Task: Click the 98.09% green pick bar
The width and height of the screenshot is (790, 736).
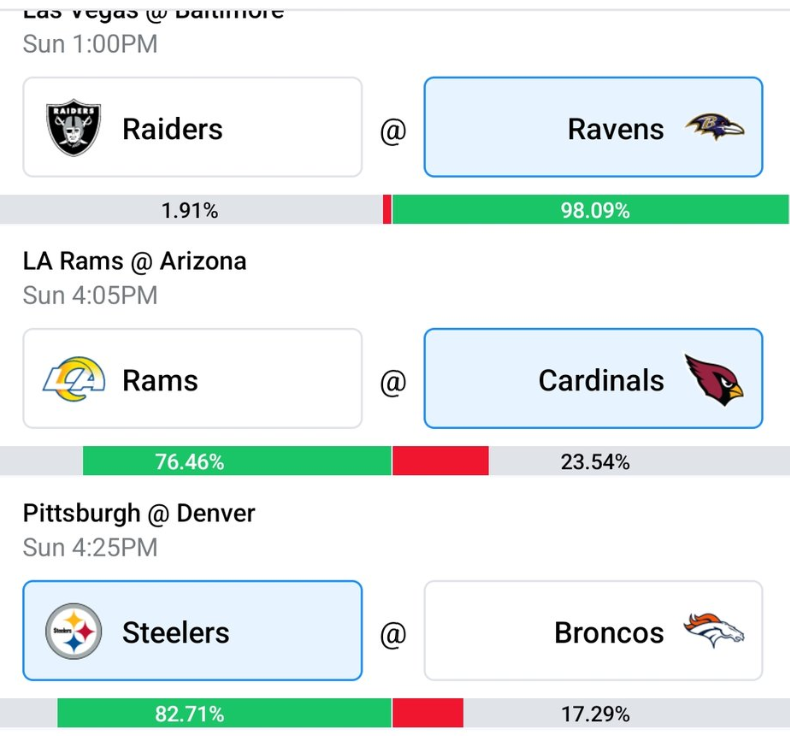Action: coord(594,211)
